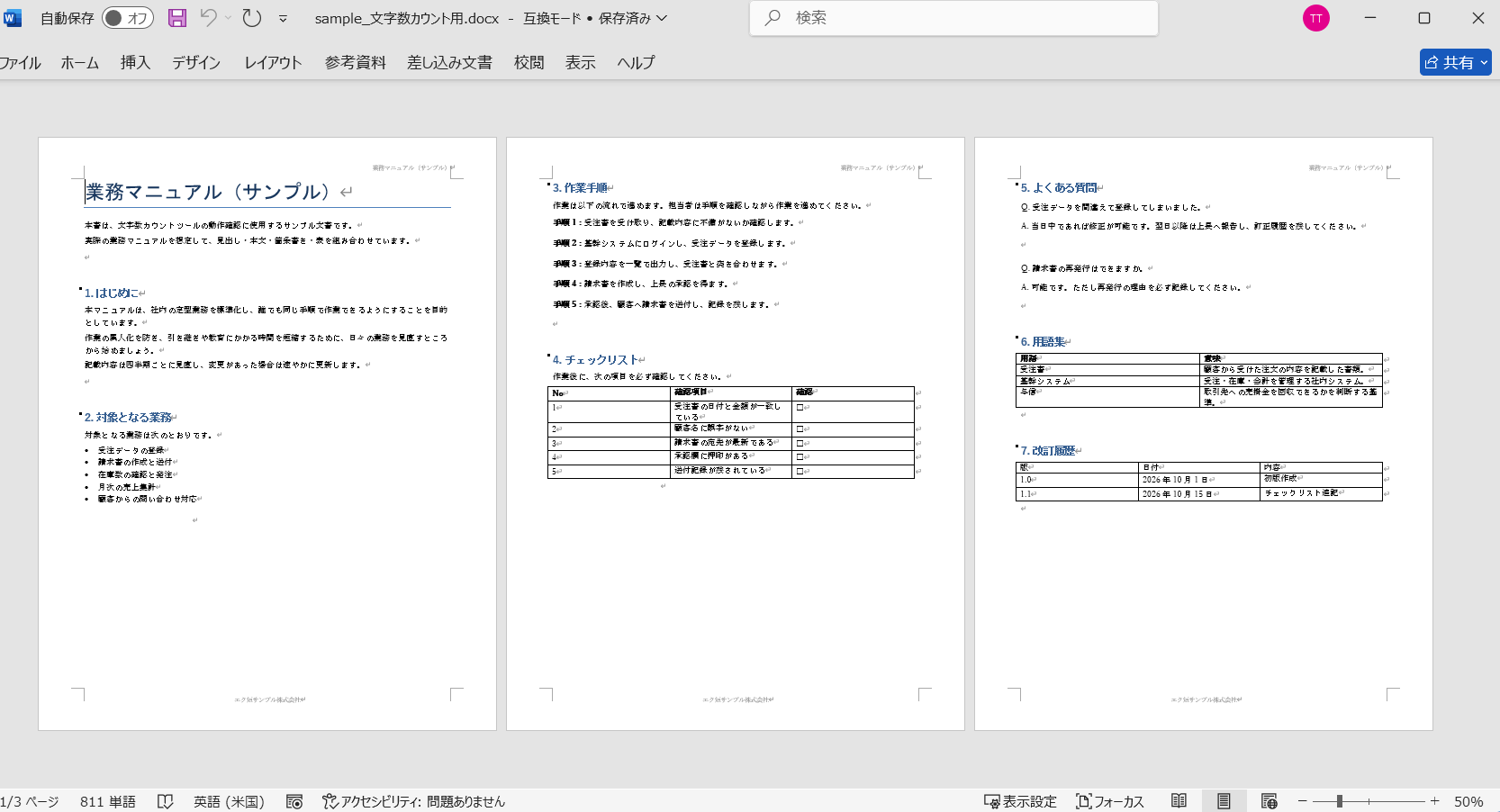This screenshot has height=812, width=1500.
Task: Open the TT user account avatar
Action: coord(1316,18)
